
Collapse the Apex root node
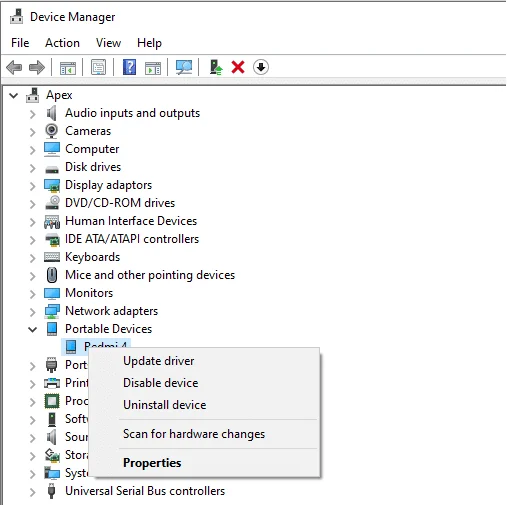point(13,96)
